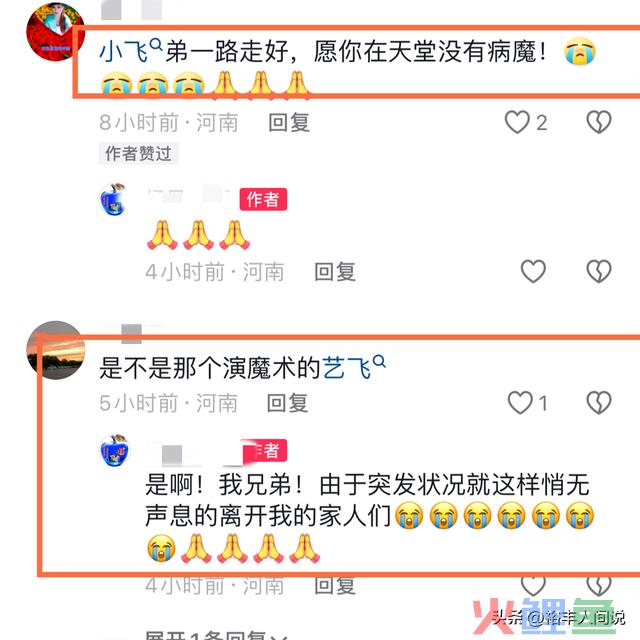Open the search link for 艺飞
The image size is (640, 640).
coord(354,367)
